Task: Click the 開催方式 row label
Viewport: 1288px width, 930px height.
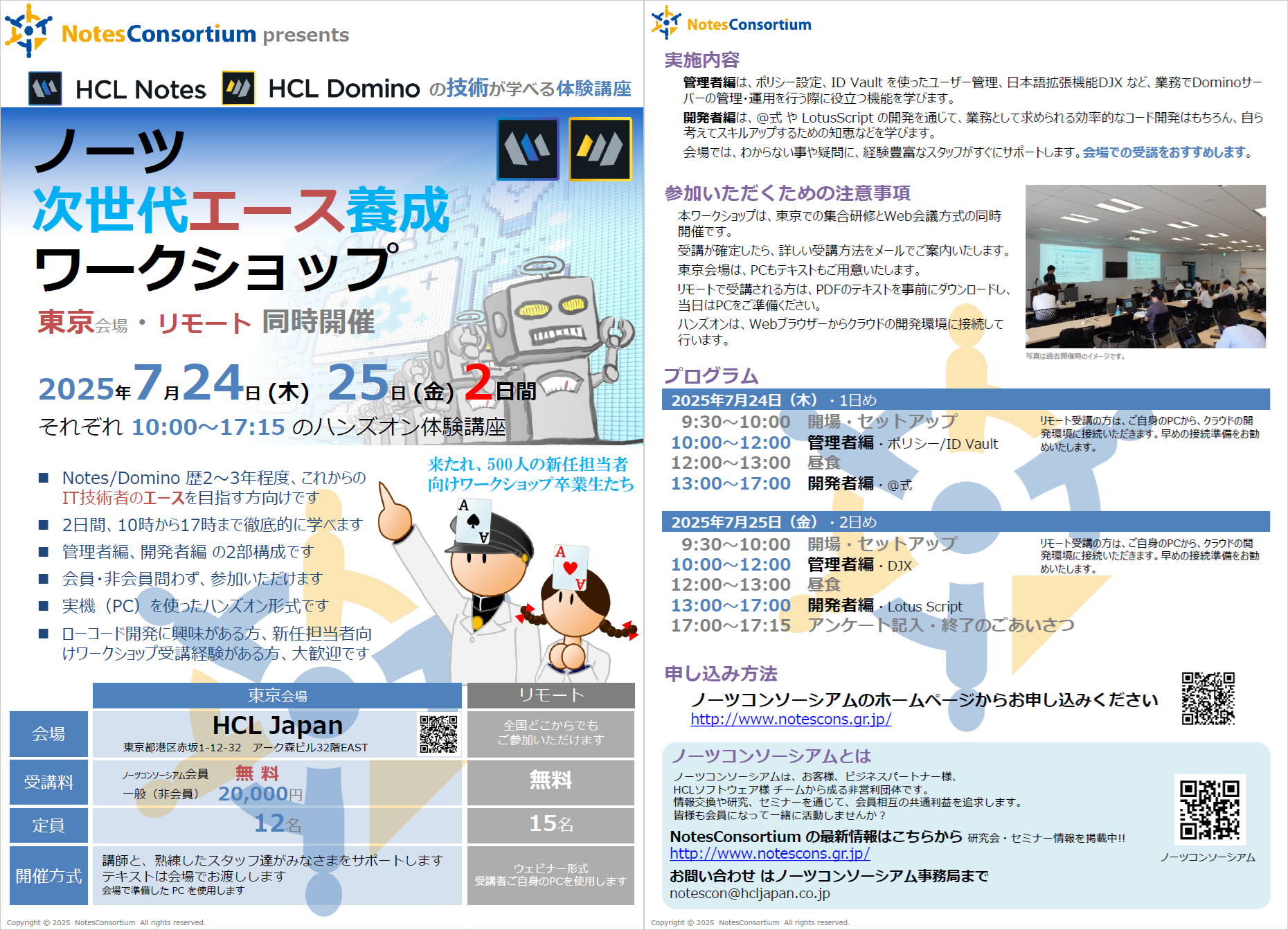Action: [x=48, y=876]
